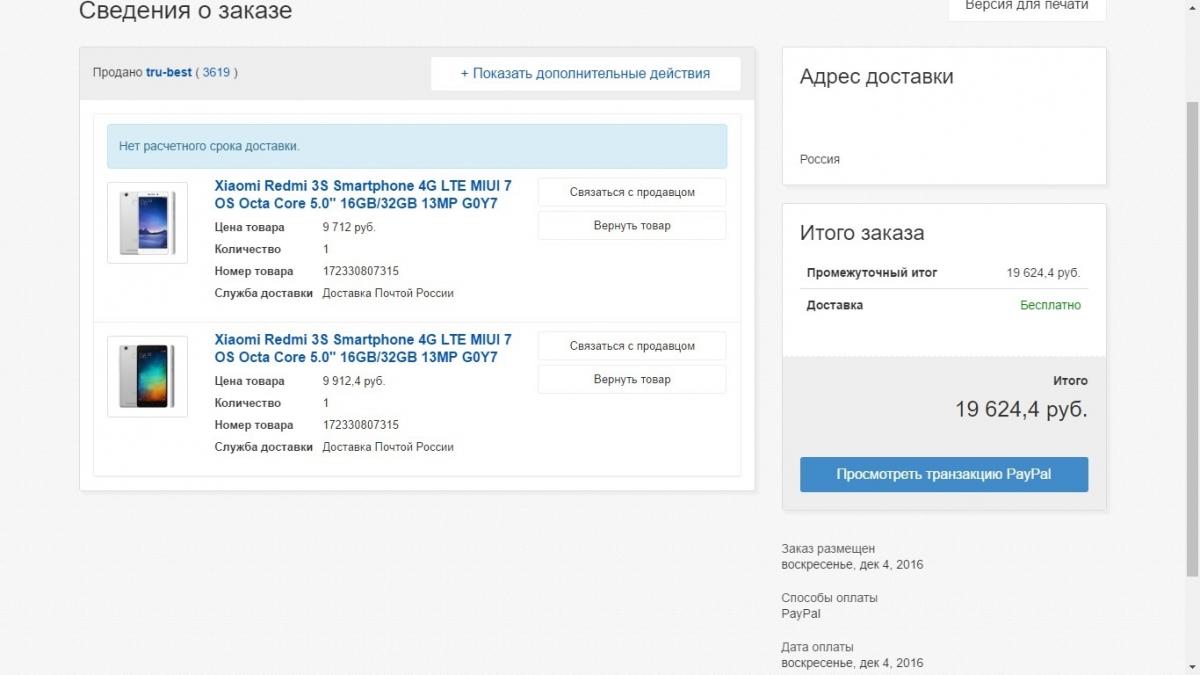This screenshot has height=675, width=1200.
Task: Select item number 172330807315 of first item
Action: coord(361,271)
